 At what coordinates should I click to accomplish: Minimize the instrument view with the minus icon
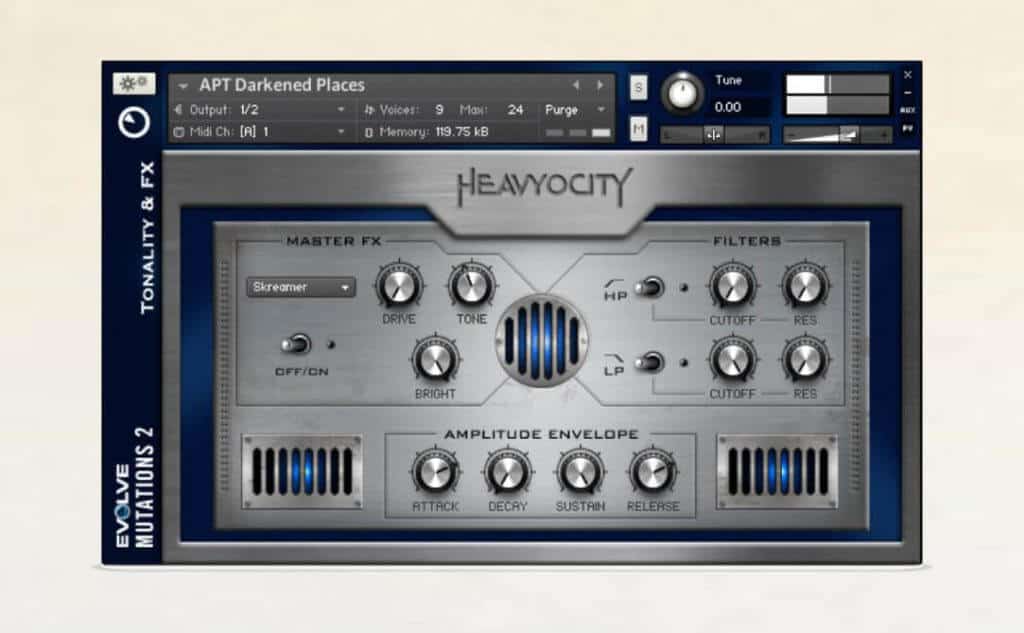(908, 93)
